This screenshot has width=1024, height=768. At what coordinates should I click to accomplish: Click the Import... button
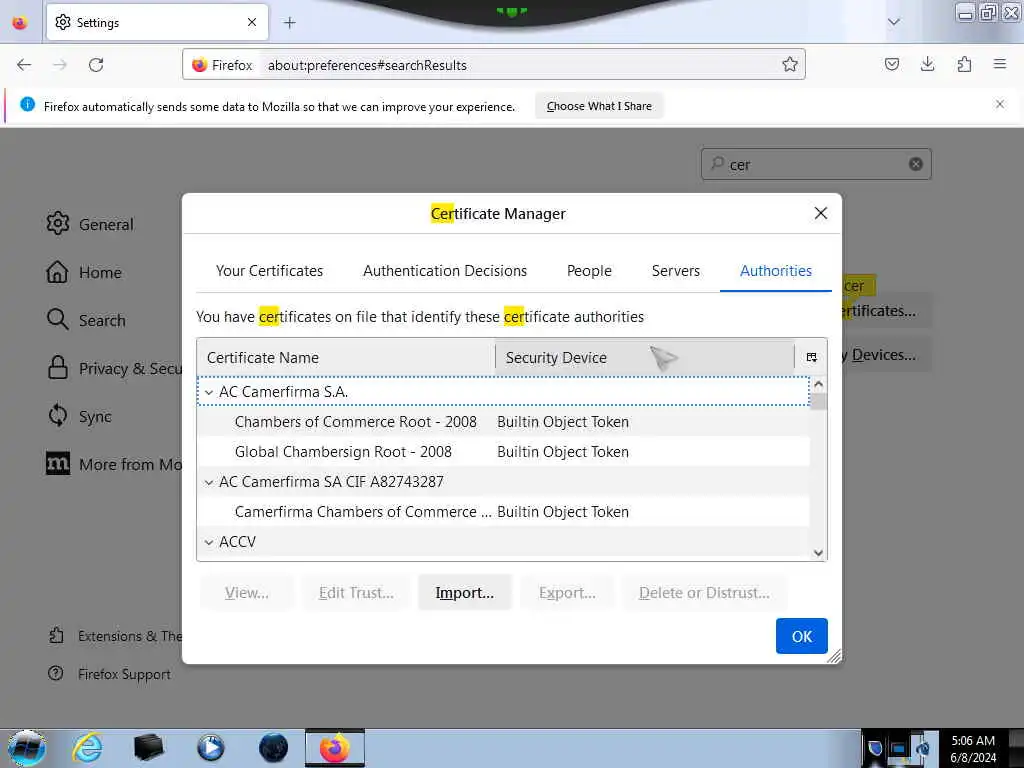(464, 592)
